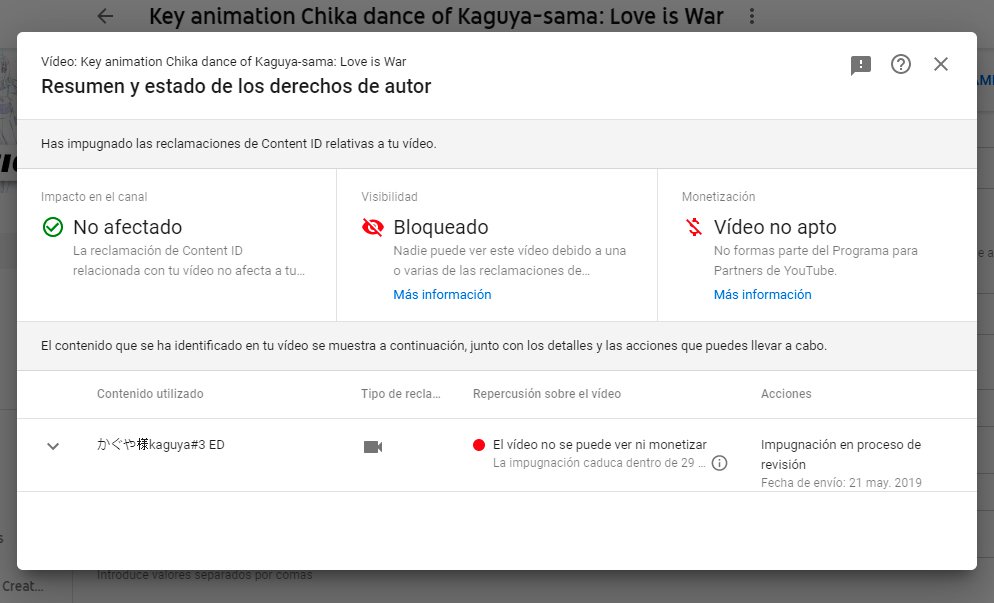Click the 'Tipo de recla...' column header
This screenshot has height=603, width=994.
[401, 393]
